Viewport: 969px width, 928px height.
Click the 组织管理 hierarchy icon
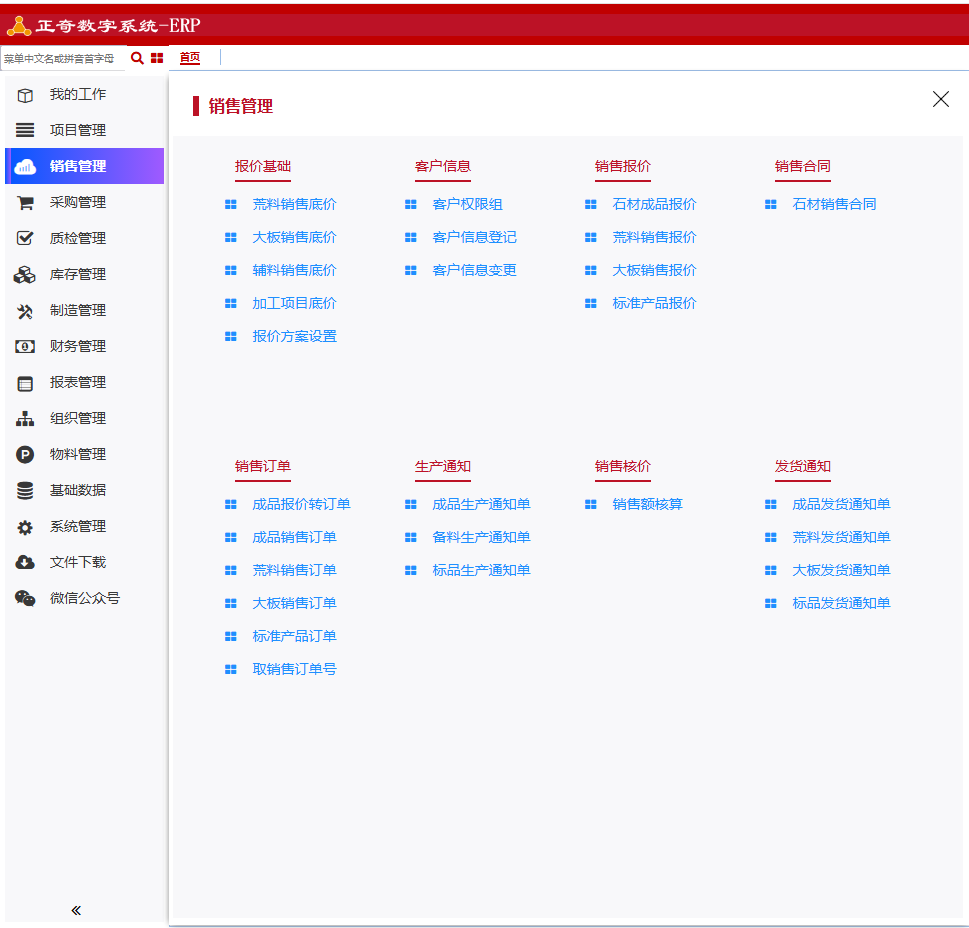tap(25, 419)
